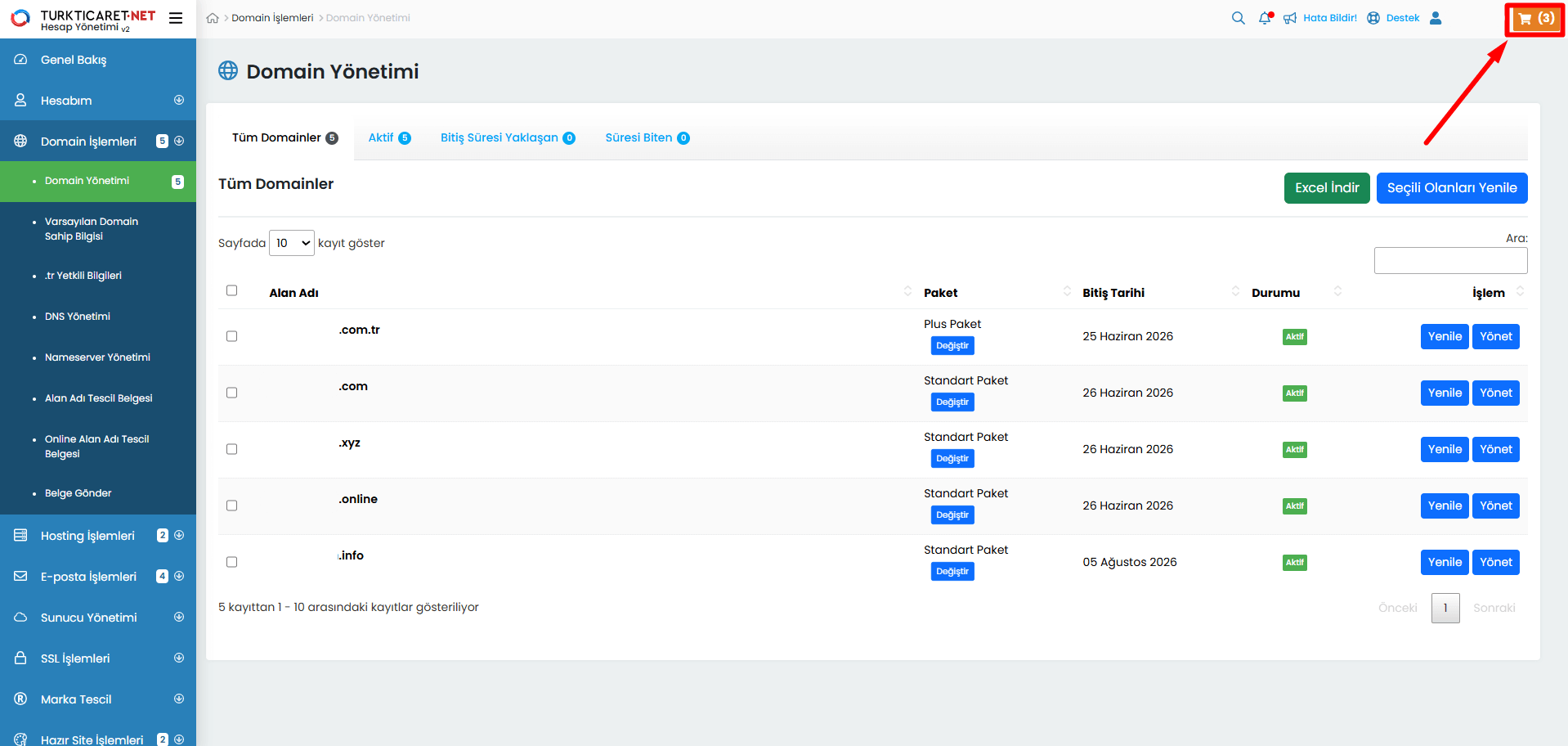This screenshot has height=746, width=1568.
Task: Click the Hata Bildir megaphone icon
Action: pyautogui.click(x=1290, y=18)
